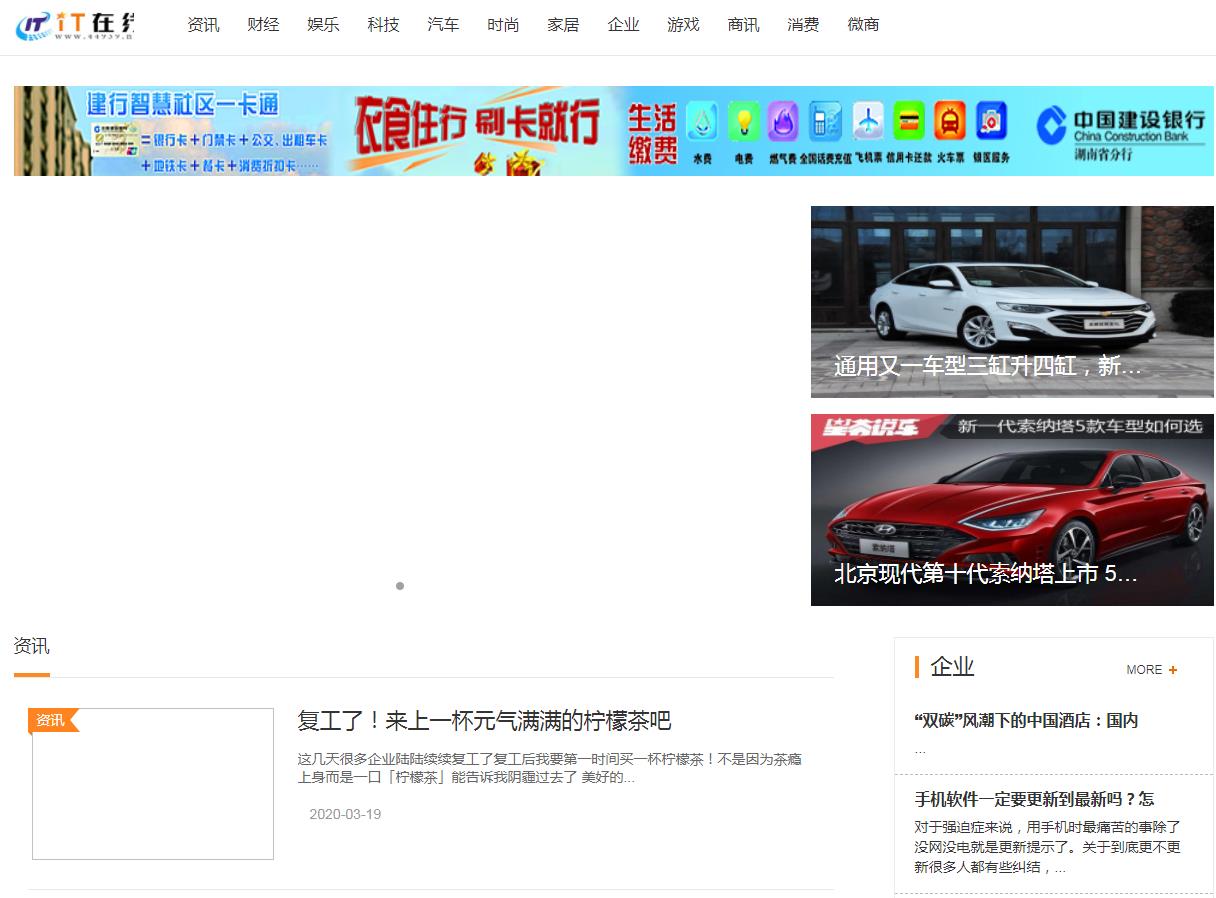This screenshot has width=1216, height=898.
Task: Open the 财经 navigation menu item
Action: (x=263, y=25)
